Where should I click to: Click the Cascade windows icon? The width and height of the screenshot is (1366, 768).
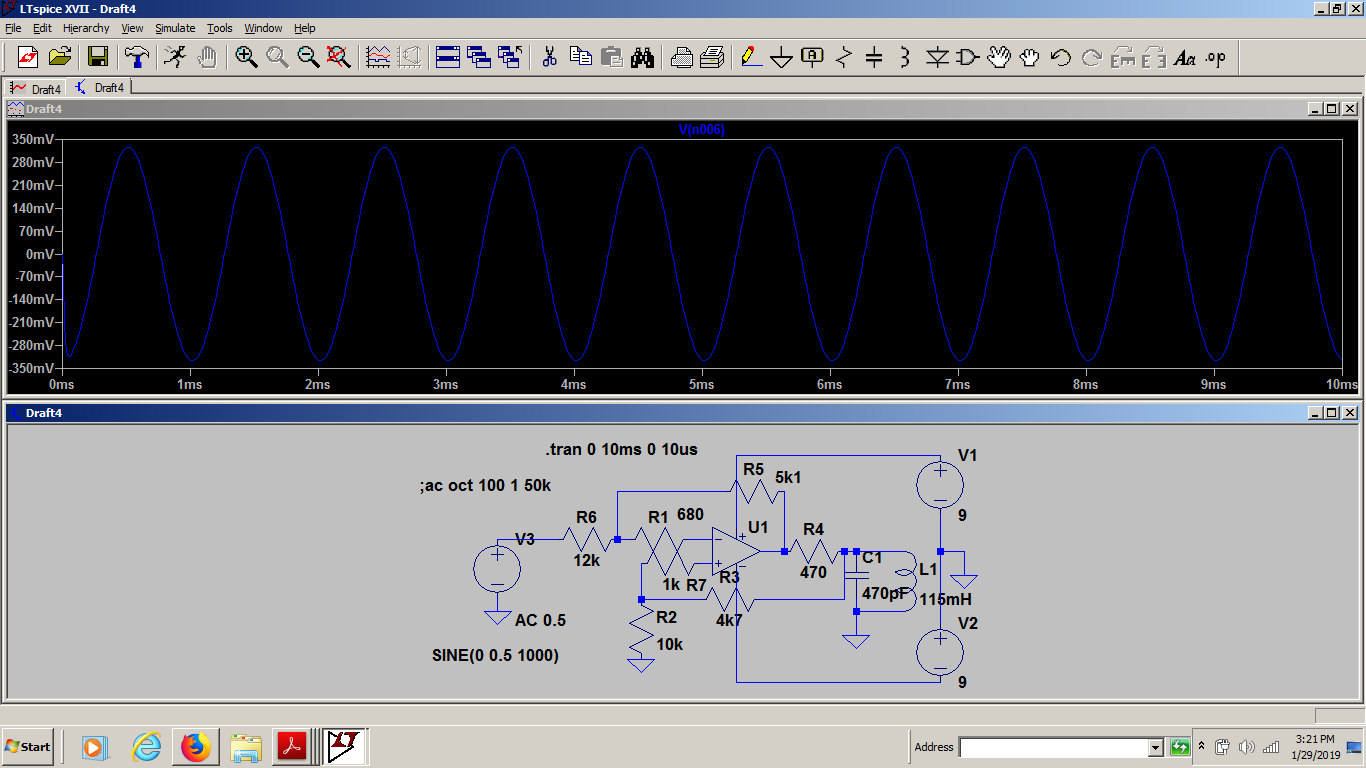[479, 57]
